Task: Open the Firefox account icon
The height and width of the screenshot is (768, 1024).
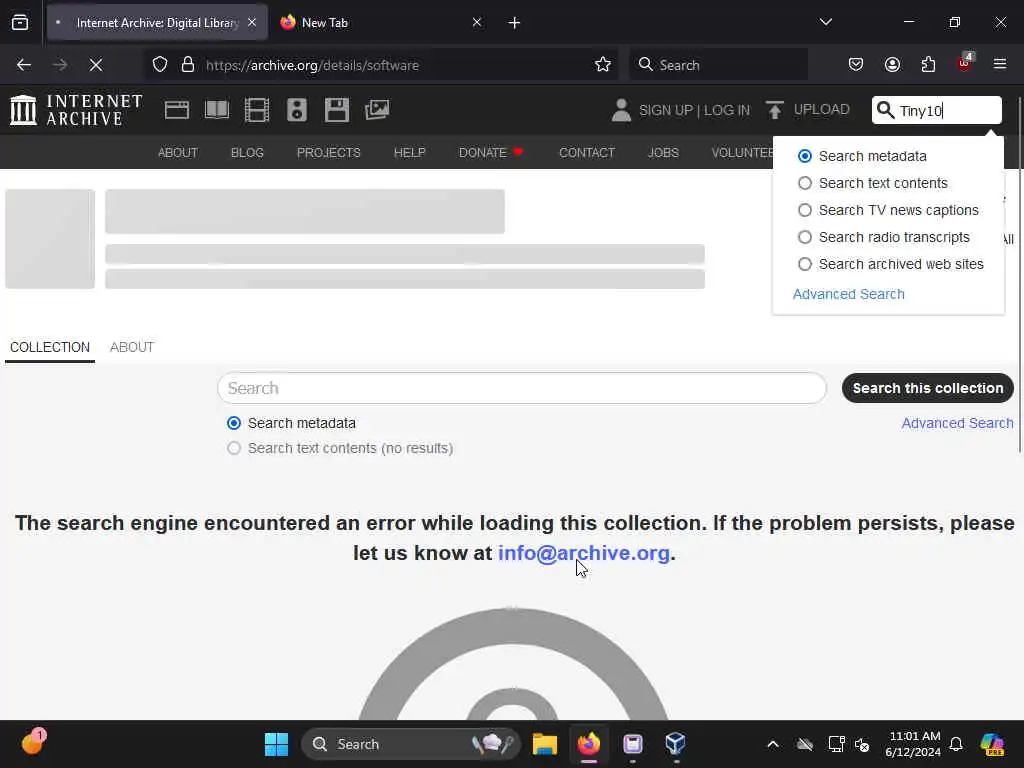Action: coord(892,65)
